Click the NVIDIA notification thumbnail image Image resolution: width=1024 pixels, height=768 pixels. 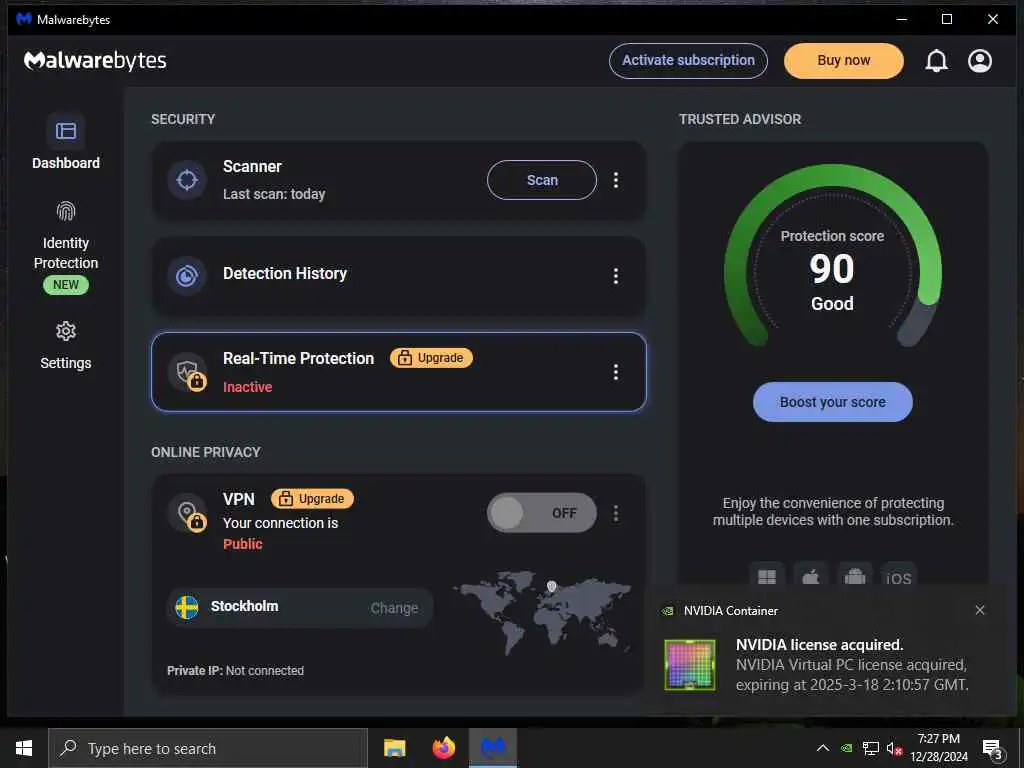pos(690,664)
